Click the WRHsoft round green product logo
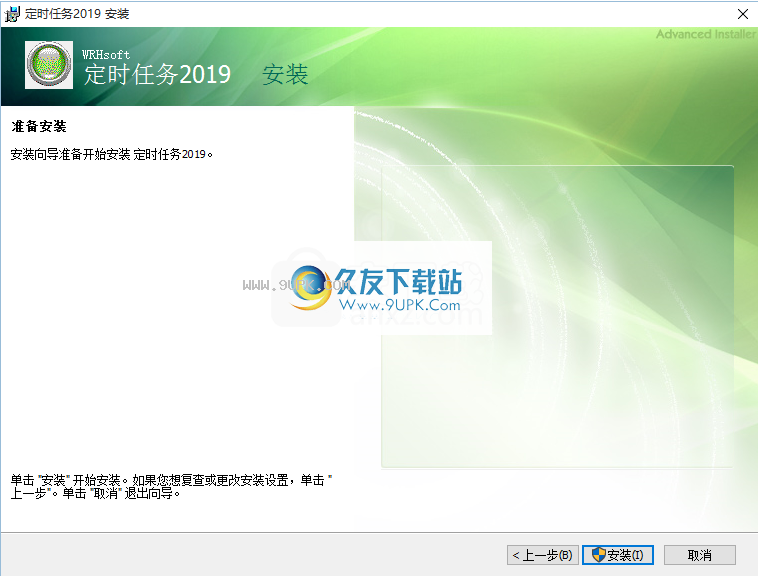758x576 pixels. click(x=49, y=65)
